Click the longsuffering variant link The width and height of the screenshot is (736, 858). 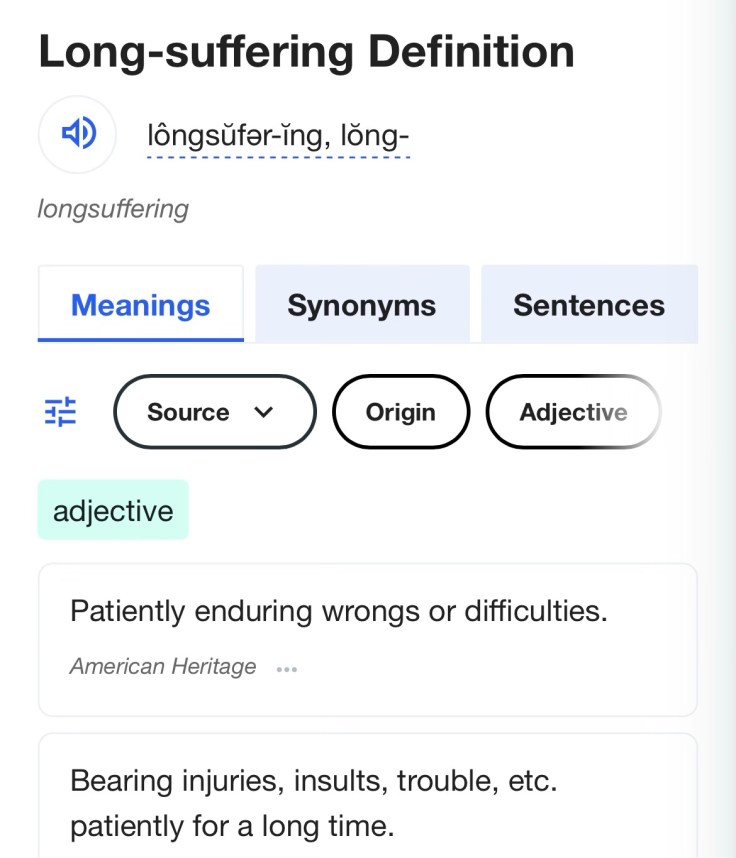click(112, 209)
